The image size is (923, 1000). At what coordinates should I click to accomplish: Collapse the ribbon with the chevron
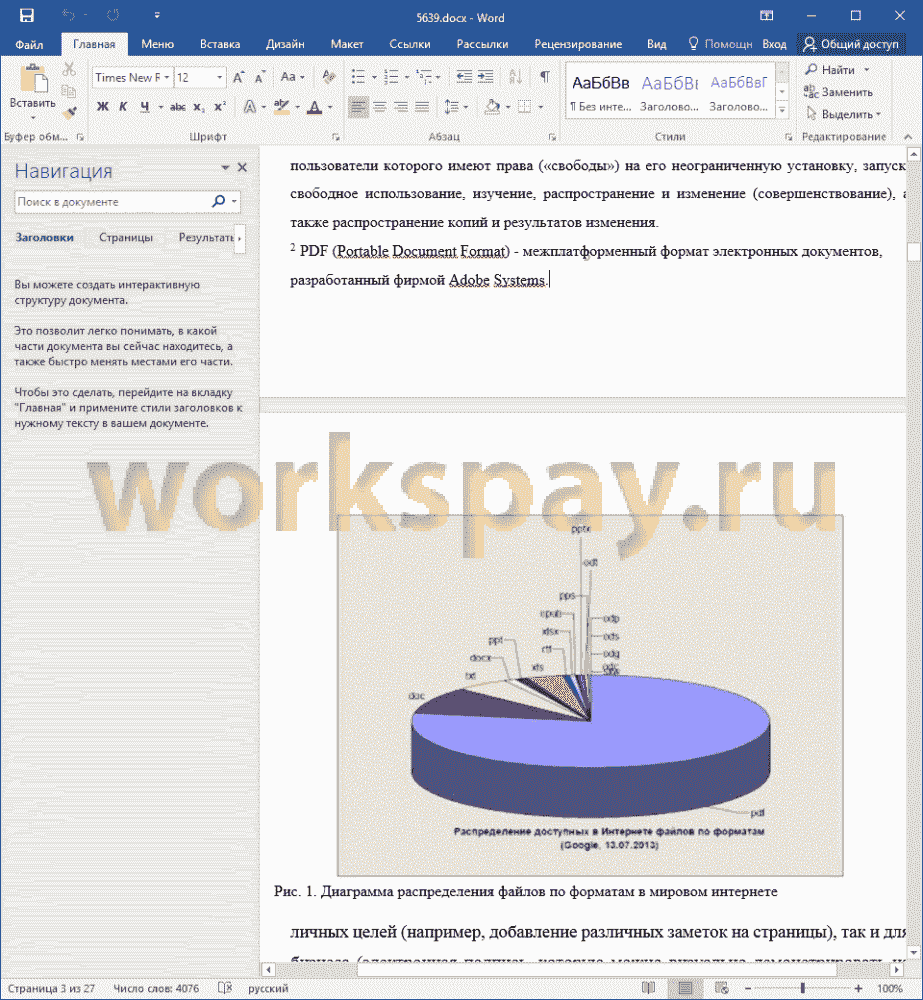click(x=908, y=136)
